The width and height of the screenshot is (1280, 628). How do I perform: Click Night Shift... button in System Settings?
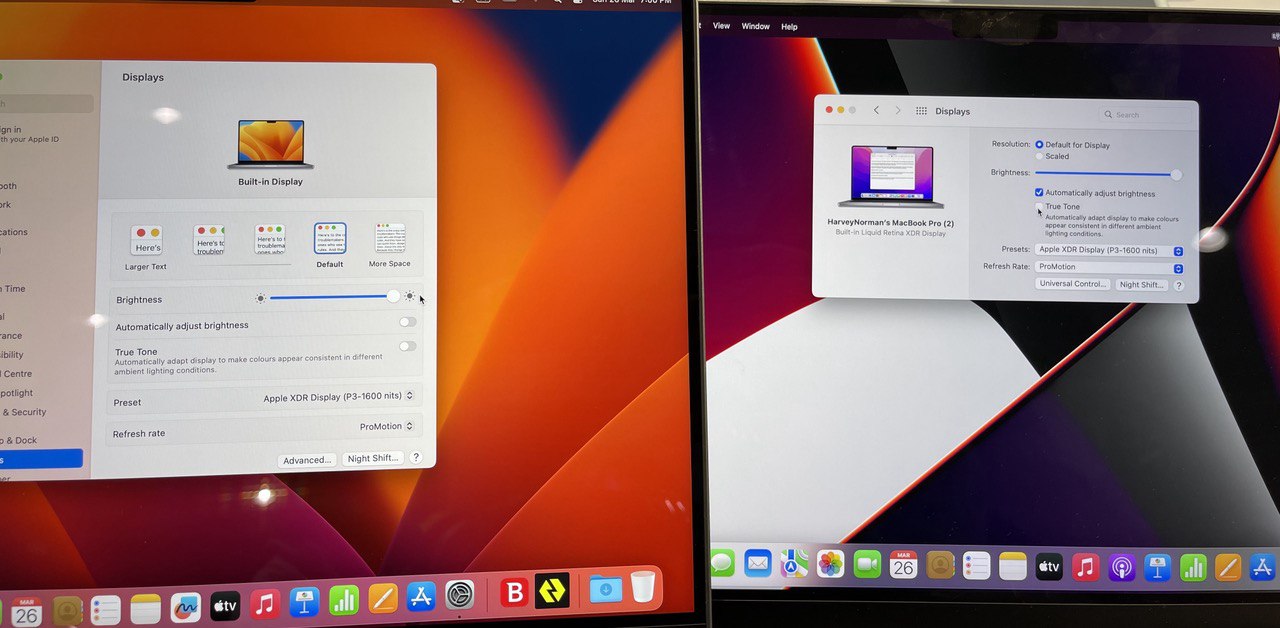372,458
